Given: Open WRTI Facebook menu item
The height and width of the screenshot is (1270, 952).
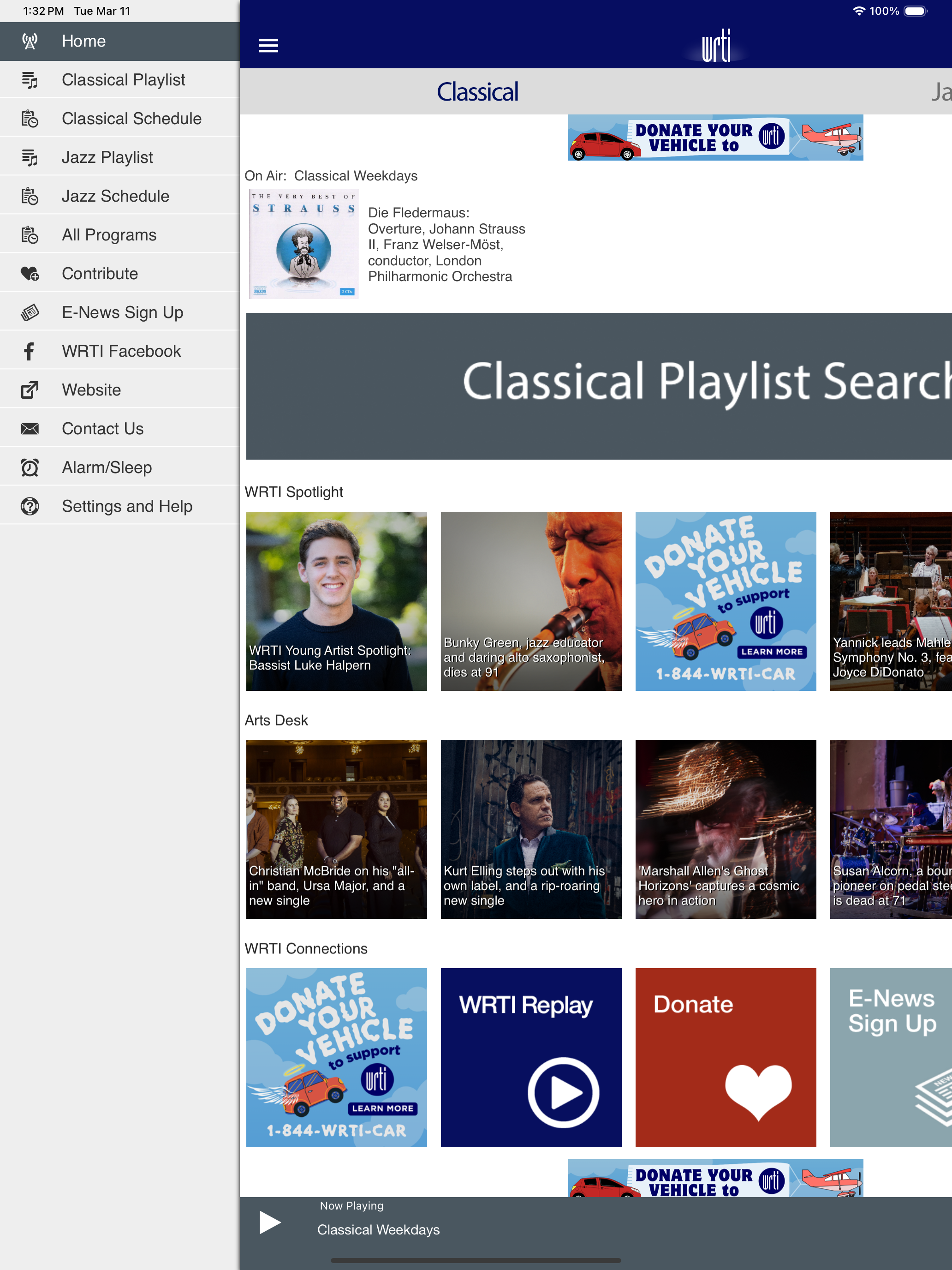Looking at the screenshot, I should pyautogui.click(x=119, y=351).
